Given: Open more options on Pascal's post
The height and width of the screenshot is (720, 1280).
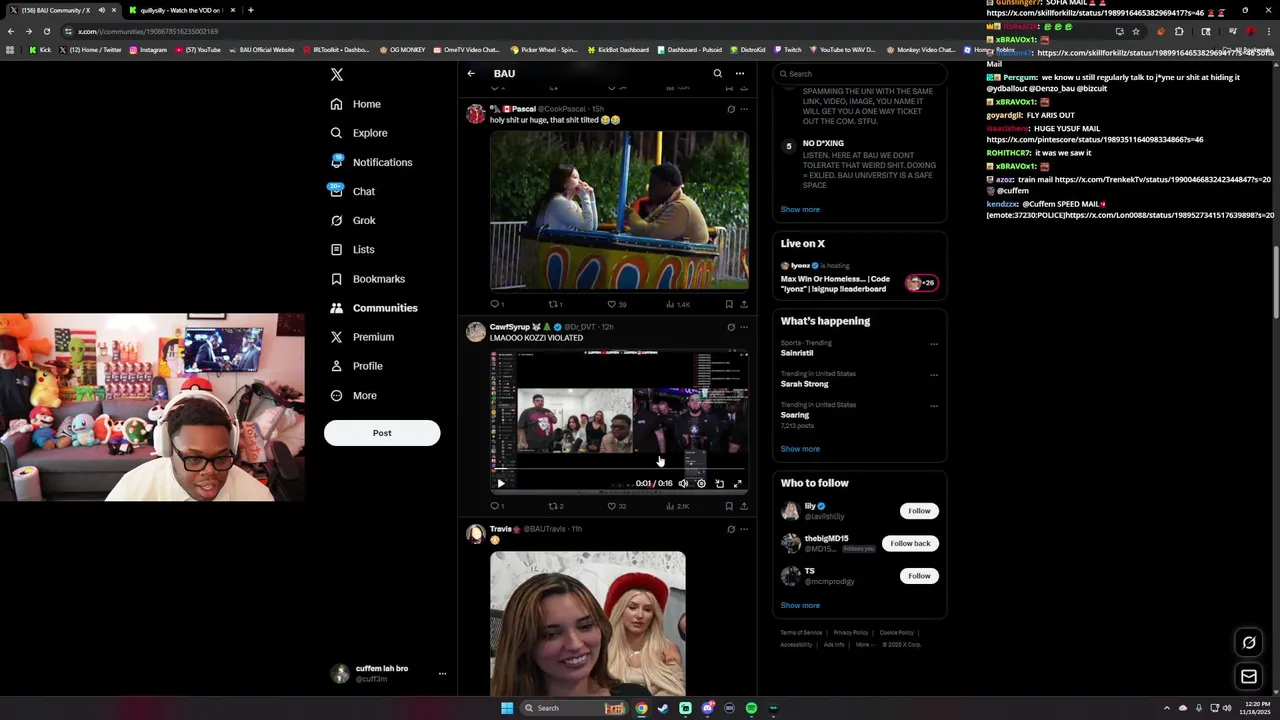Looking at the screenshot, I should point(744,109).
